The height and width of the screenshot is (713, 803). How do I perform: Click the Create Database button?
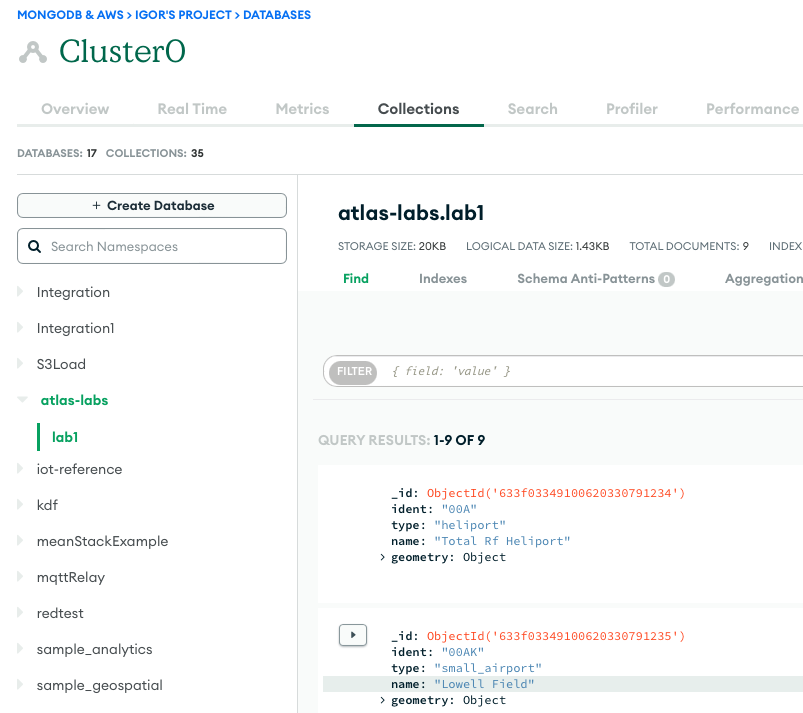point(151,205)
